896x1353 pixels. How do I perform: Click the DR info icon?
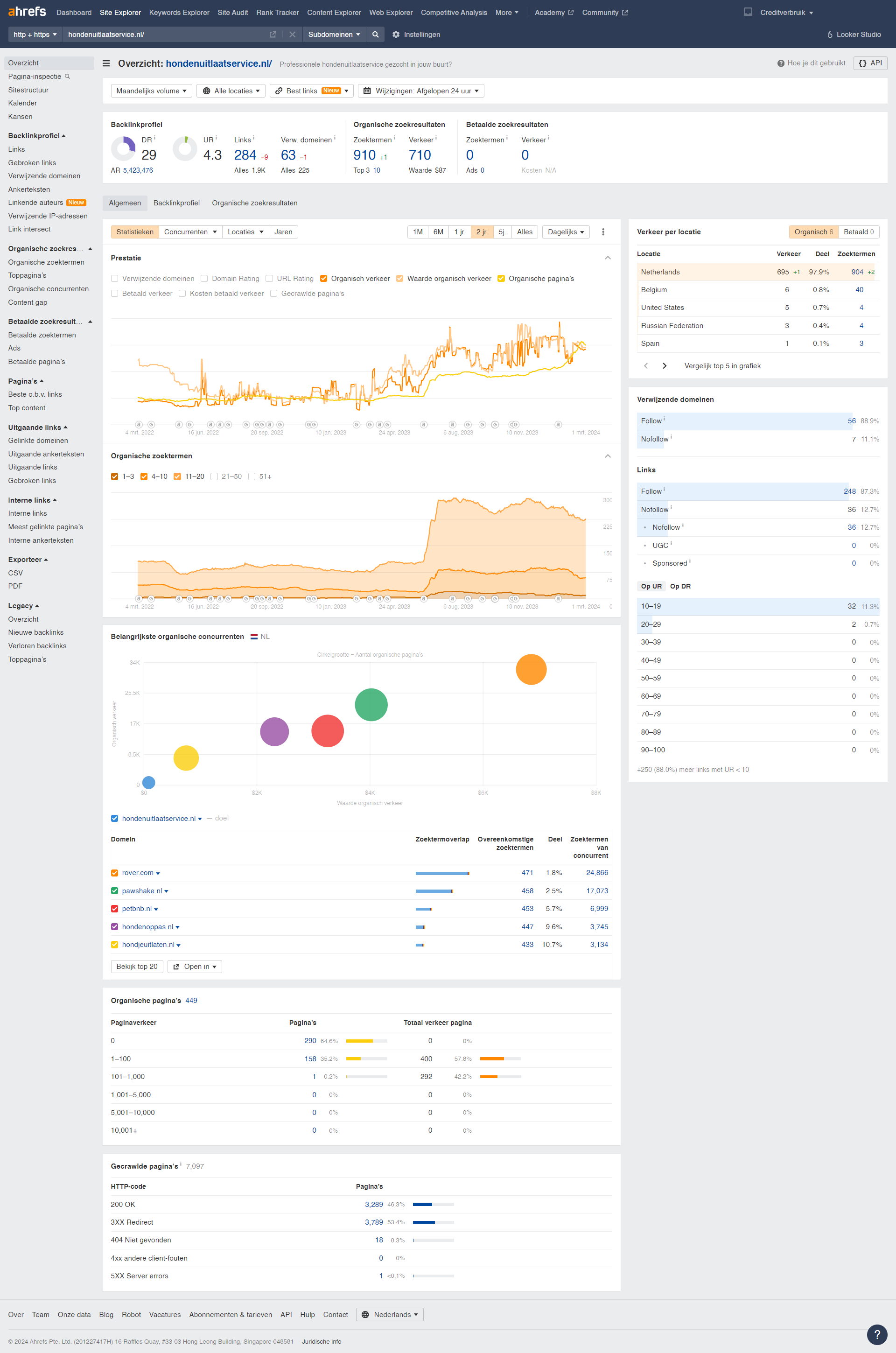coord(155,138)
